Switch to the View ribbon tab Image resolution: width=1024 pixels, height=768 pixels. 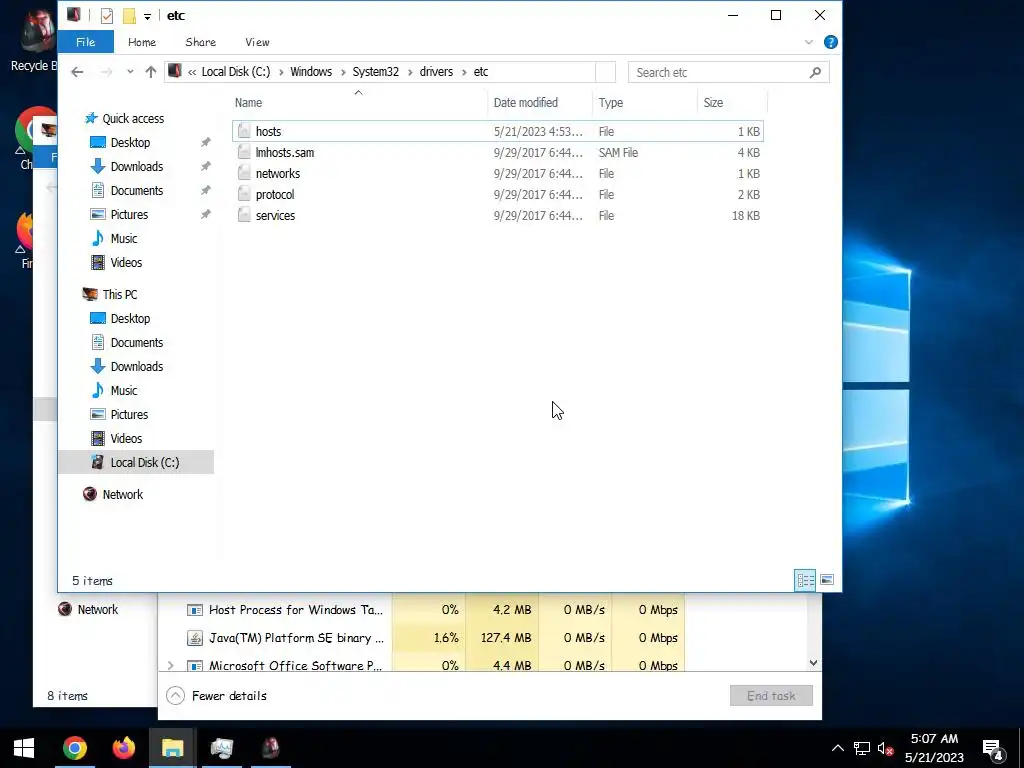[x=257, y=42]
